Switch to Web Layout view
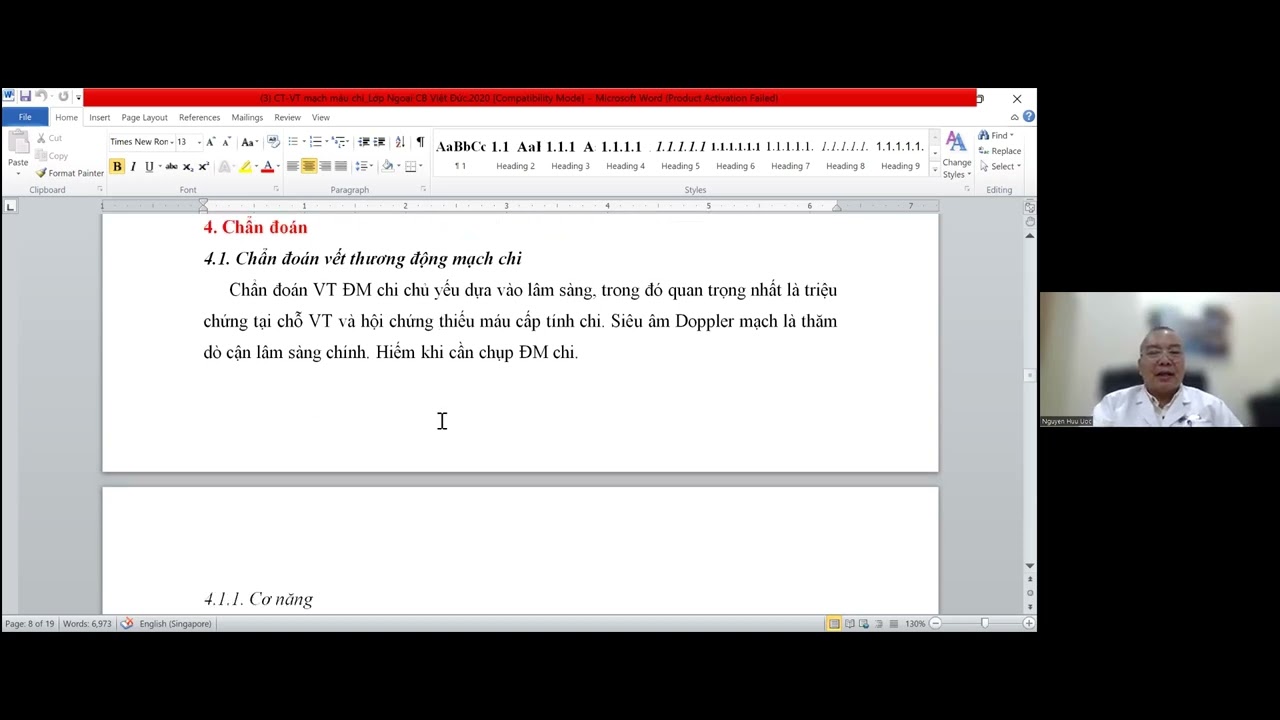The image size is (1280, 720). pyautogui.click(x=864, y=624)
